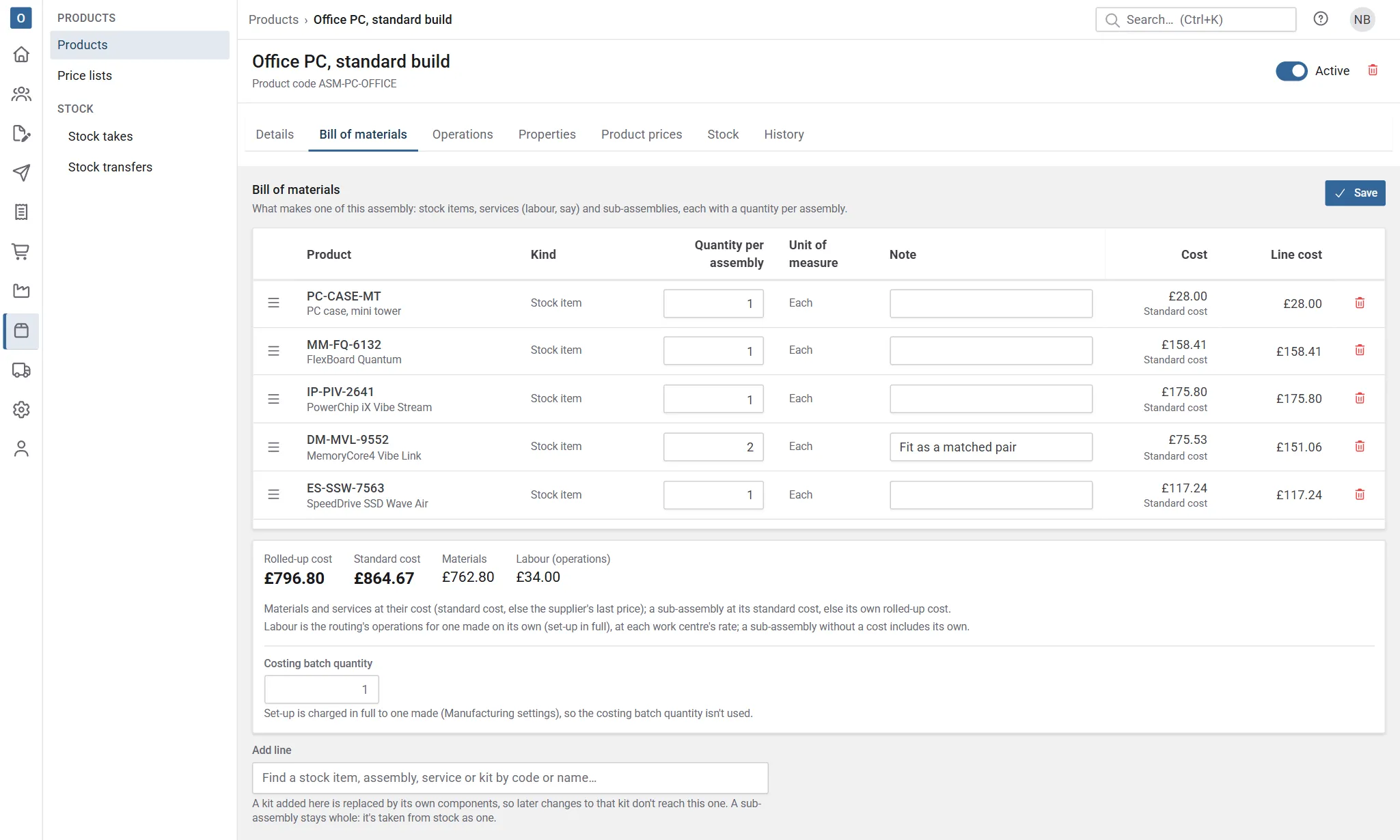Click the Costing batch quantity field
The width and height of the screenshot is (1400, 840).
coord(321,690)
